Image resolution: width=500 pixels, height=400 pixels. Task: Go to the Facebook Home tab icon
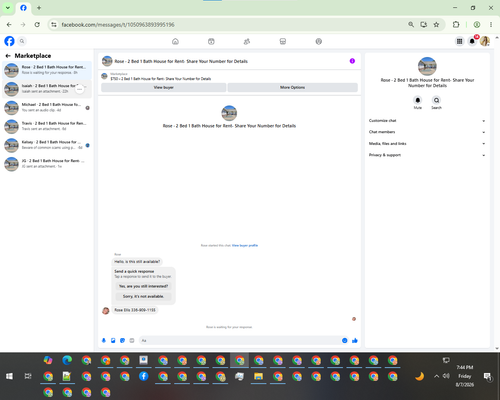(x=175, y=41)
